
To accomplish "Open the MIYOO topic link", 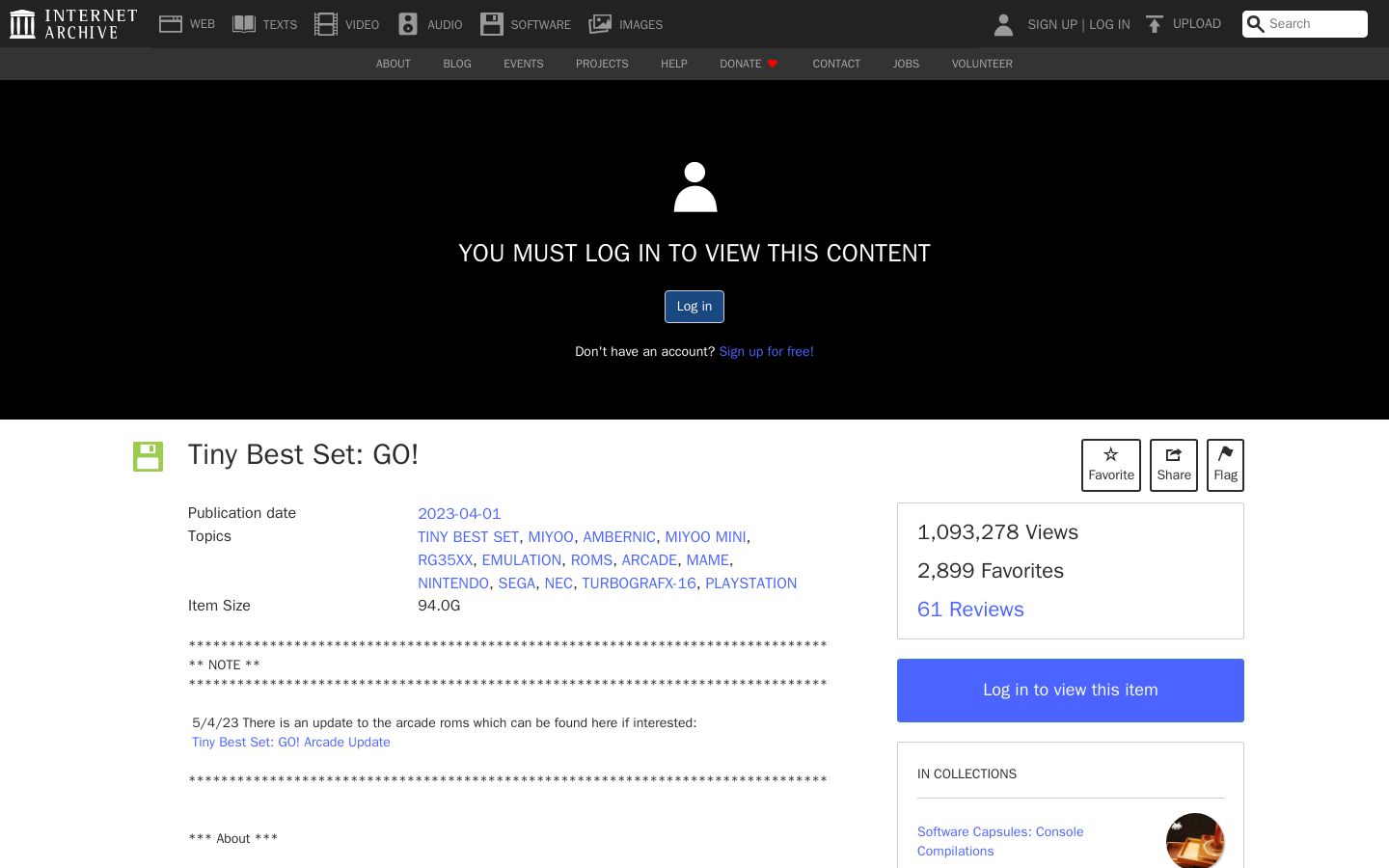I will point(551,537).
